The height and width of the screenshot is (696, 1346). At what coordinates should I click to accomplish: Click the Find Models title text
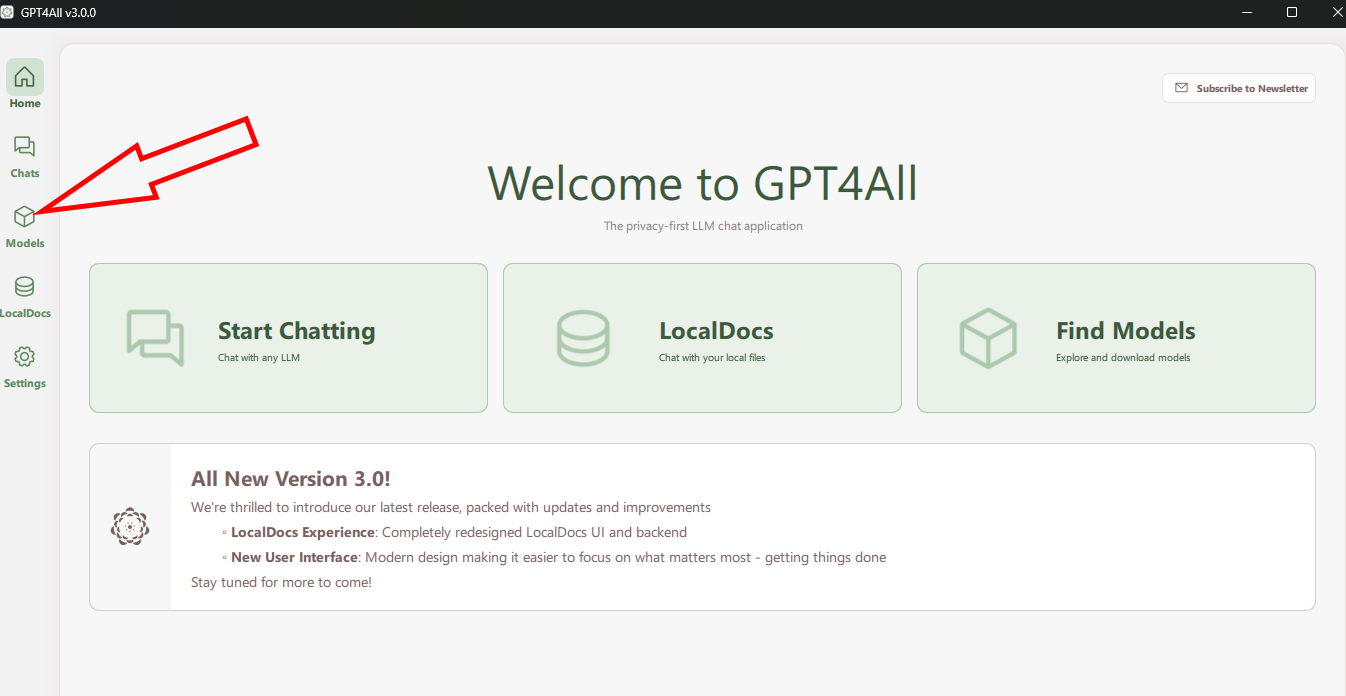coord(1126,331)
